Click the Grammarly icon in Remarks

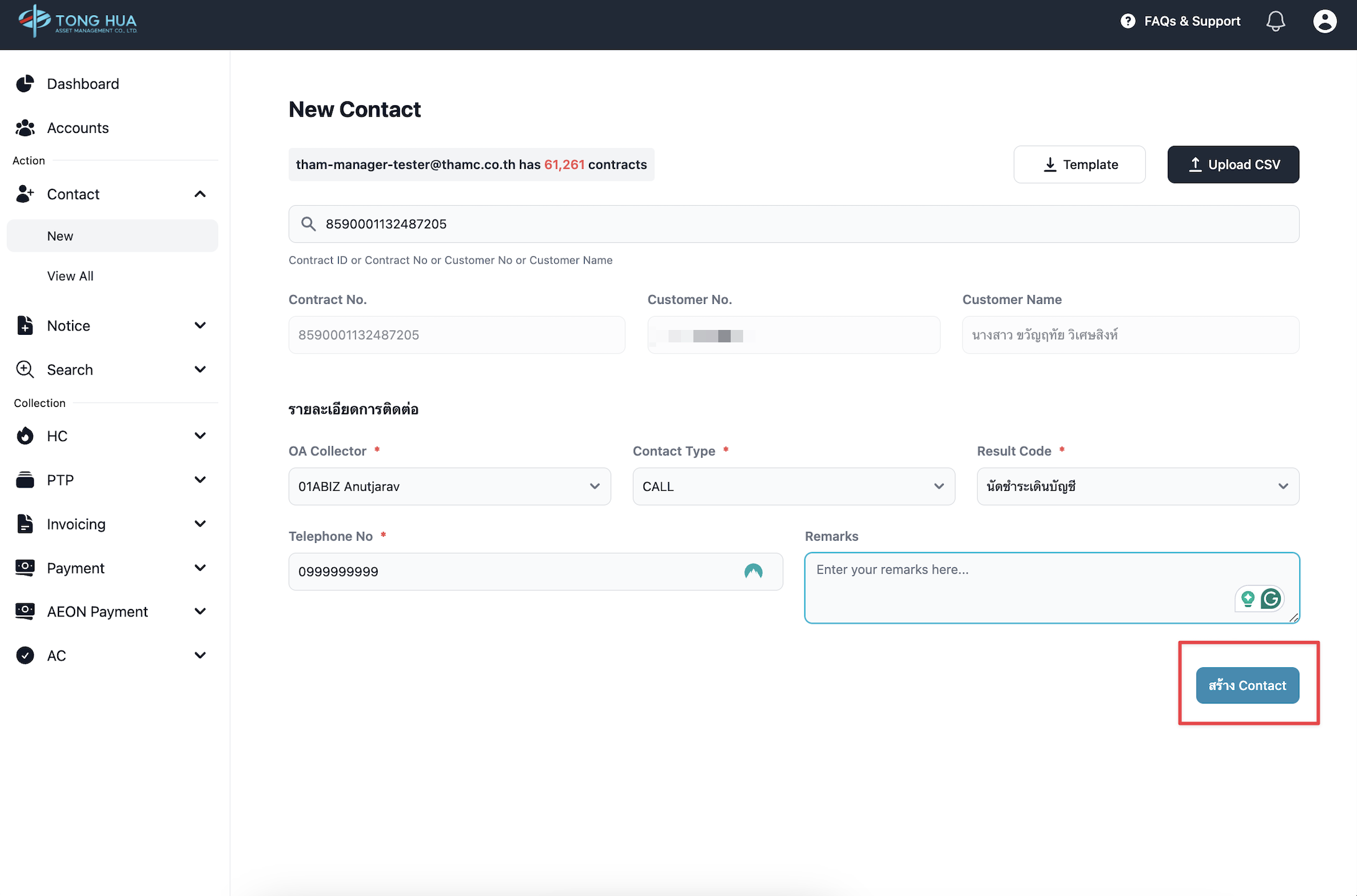pyautogui.click(x=1271, y=598)
